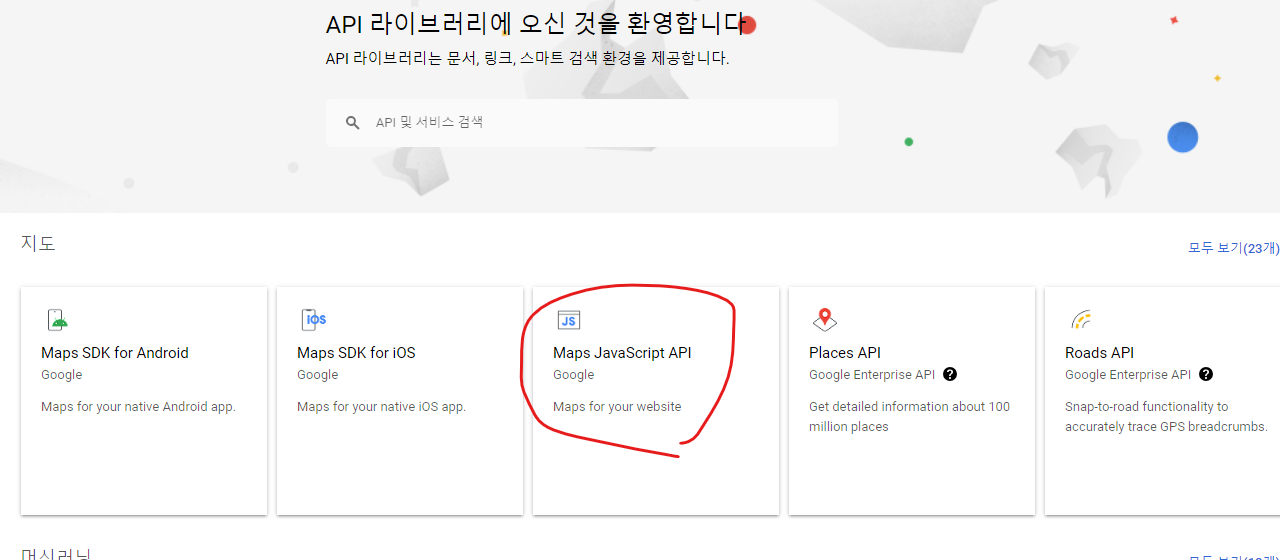Focus the API and services search field
The image size is (1280, 560).
coord(582,122)
